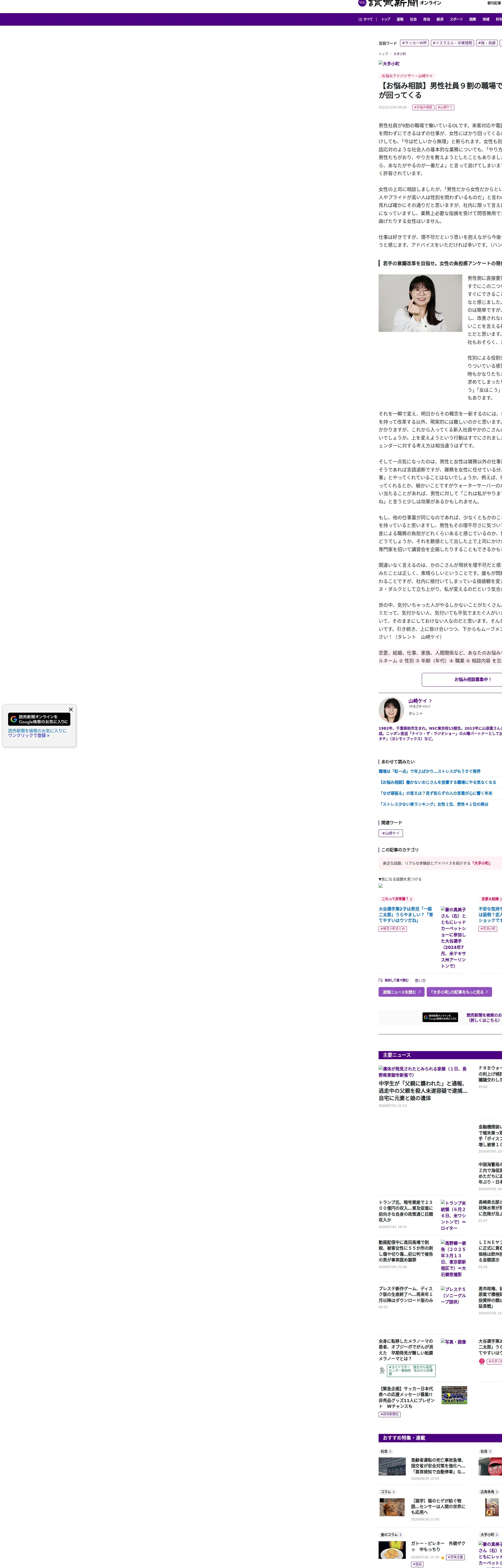Click the 大手小町 breadcrumb link
Screen dimensions: 502x1568
pyautogui.click(x=400, y=54)
